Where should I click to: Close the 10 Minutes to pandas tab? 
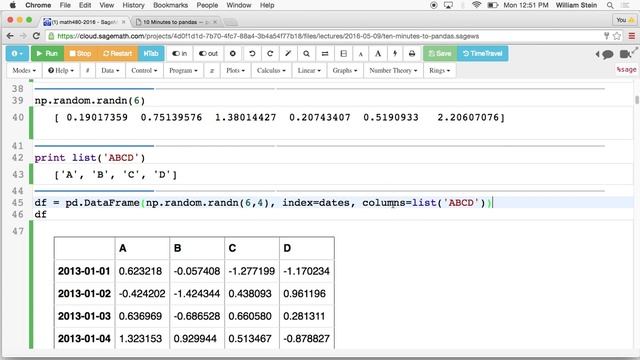click(215, 22)
